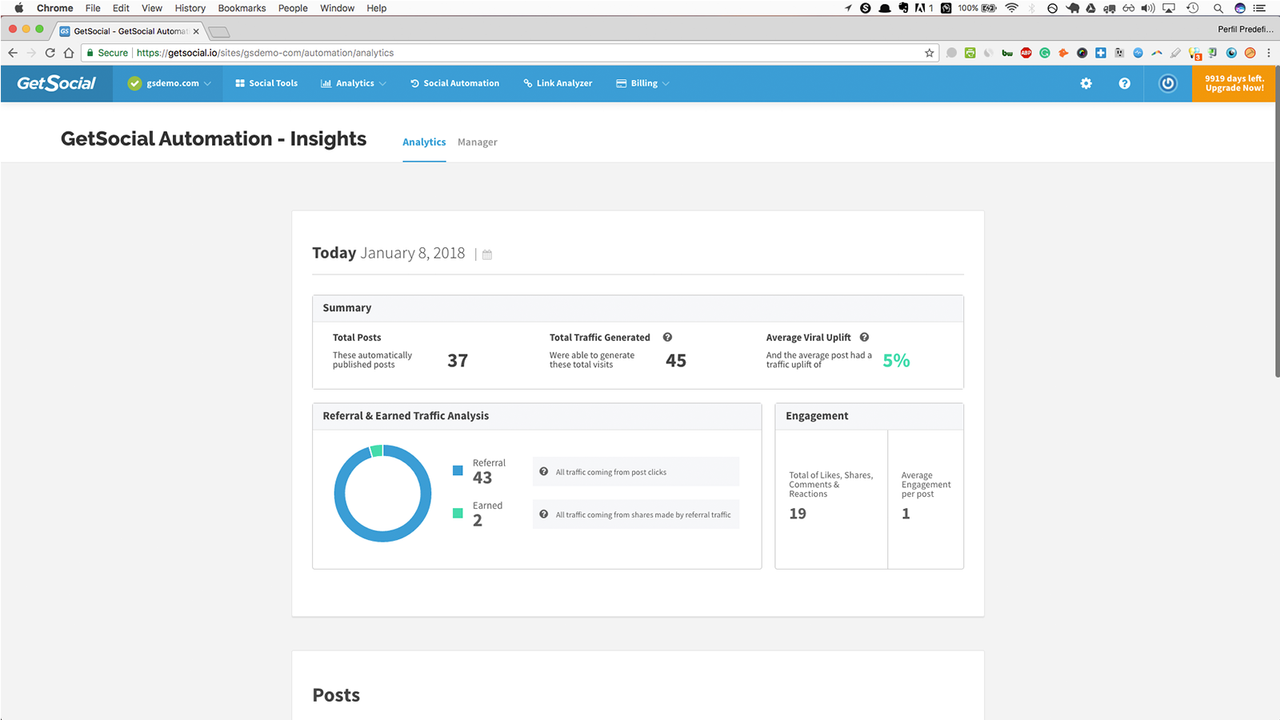
Task: Click the GetSocial logo
Action: (x=55, y=83)
